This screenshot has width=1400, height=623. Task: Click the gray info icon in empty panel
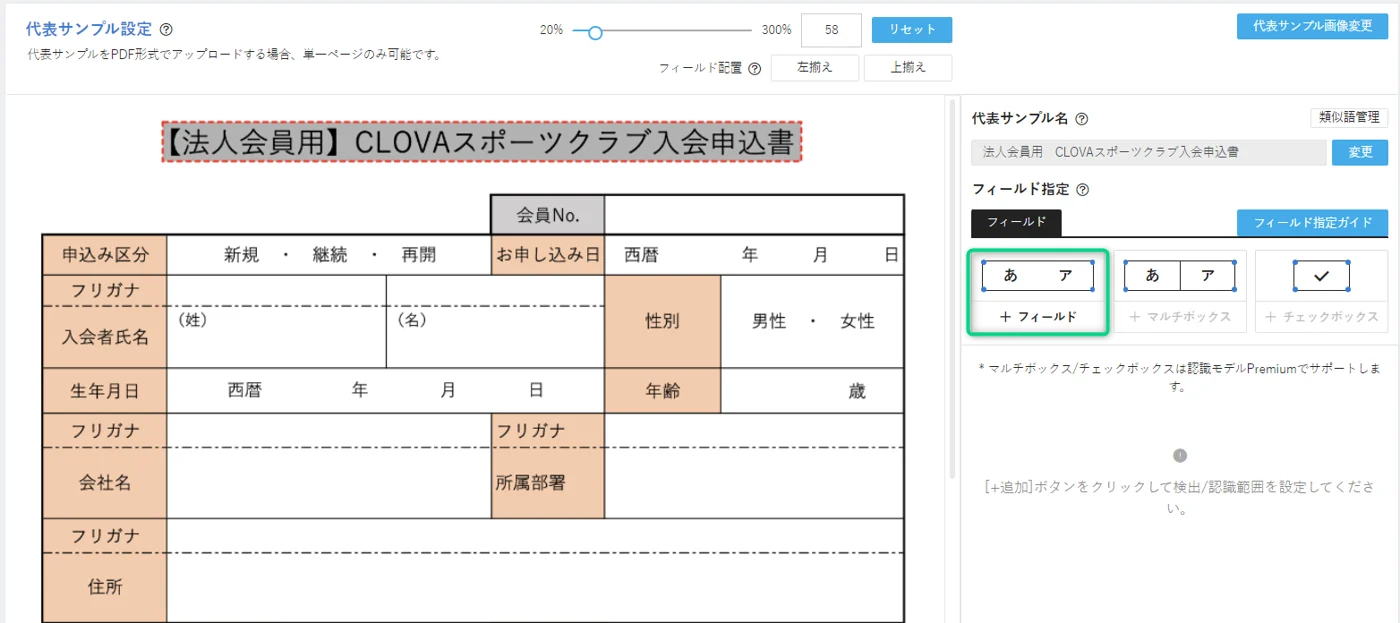[1180, 456]
